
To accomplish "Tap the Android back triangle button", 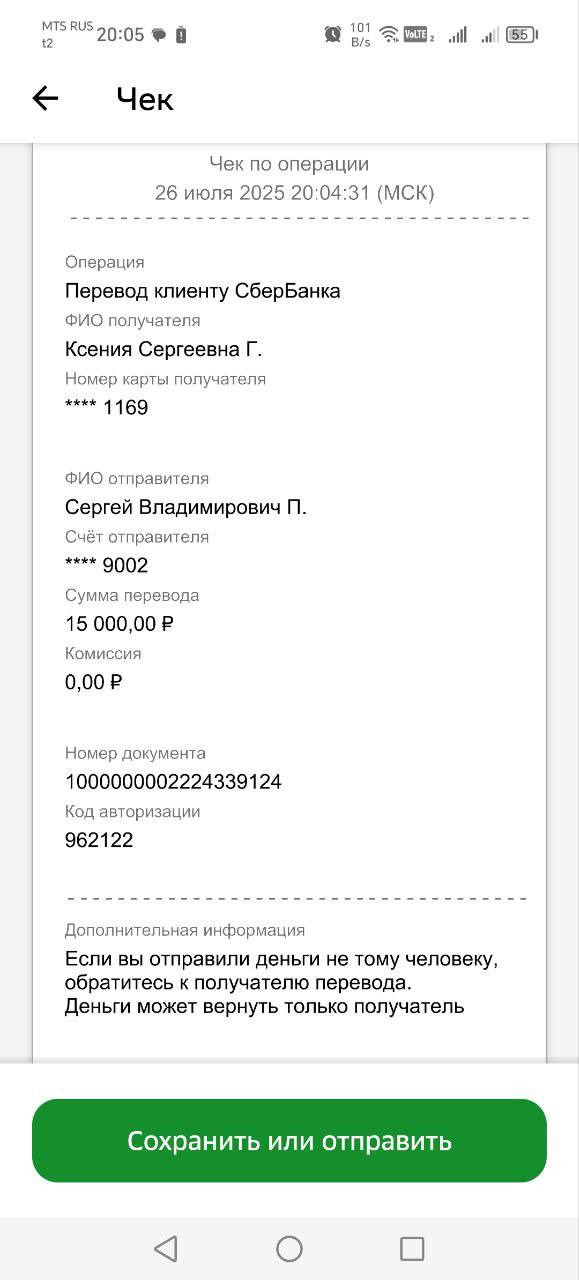I will (166, 1248).
